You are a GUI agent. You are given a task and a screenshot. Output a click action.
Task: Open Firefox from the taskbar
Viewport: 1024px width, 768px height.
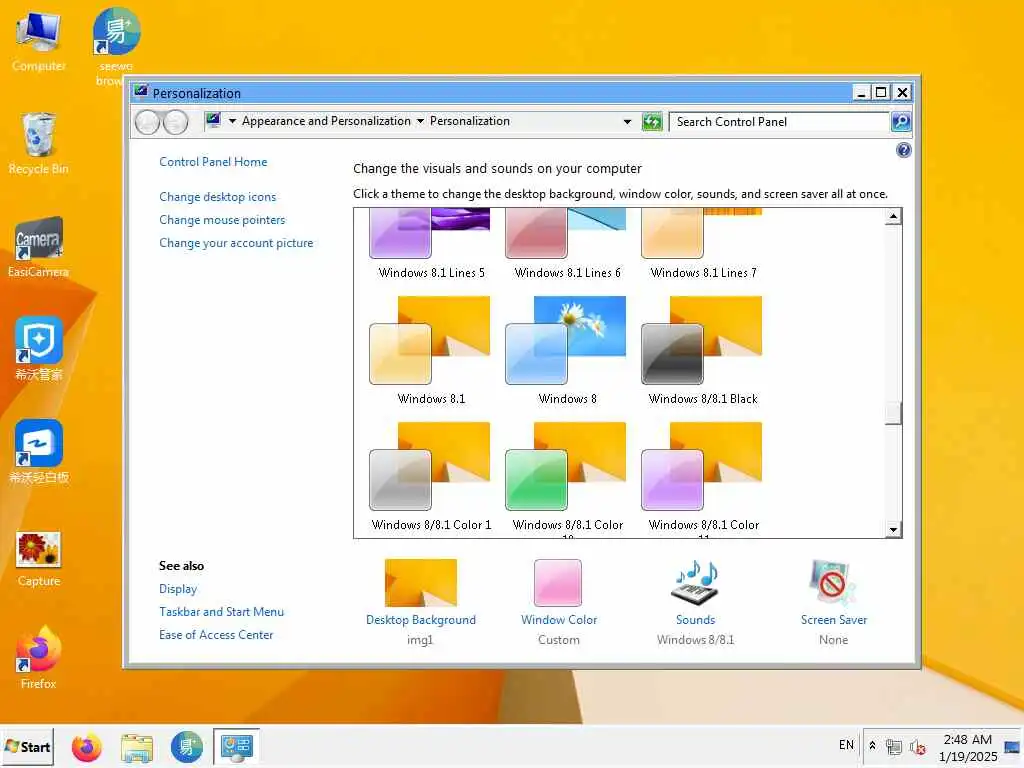[87, 747]
